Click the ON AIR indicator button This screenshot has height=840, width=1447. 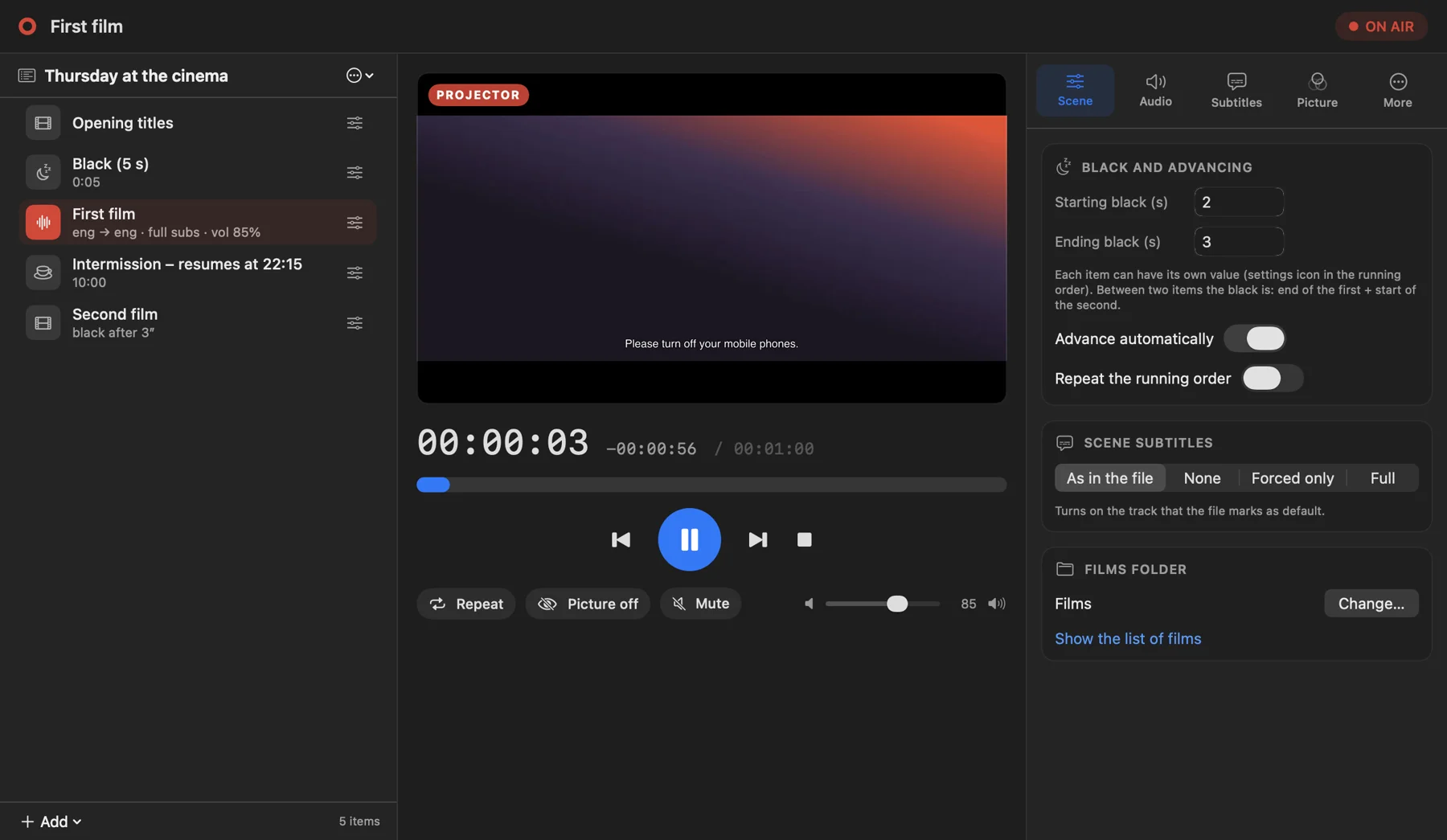coord(1381,27)
